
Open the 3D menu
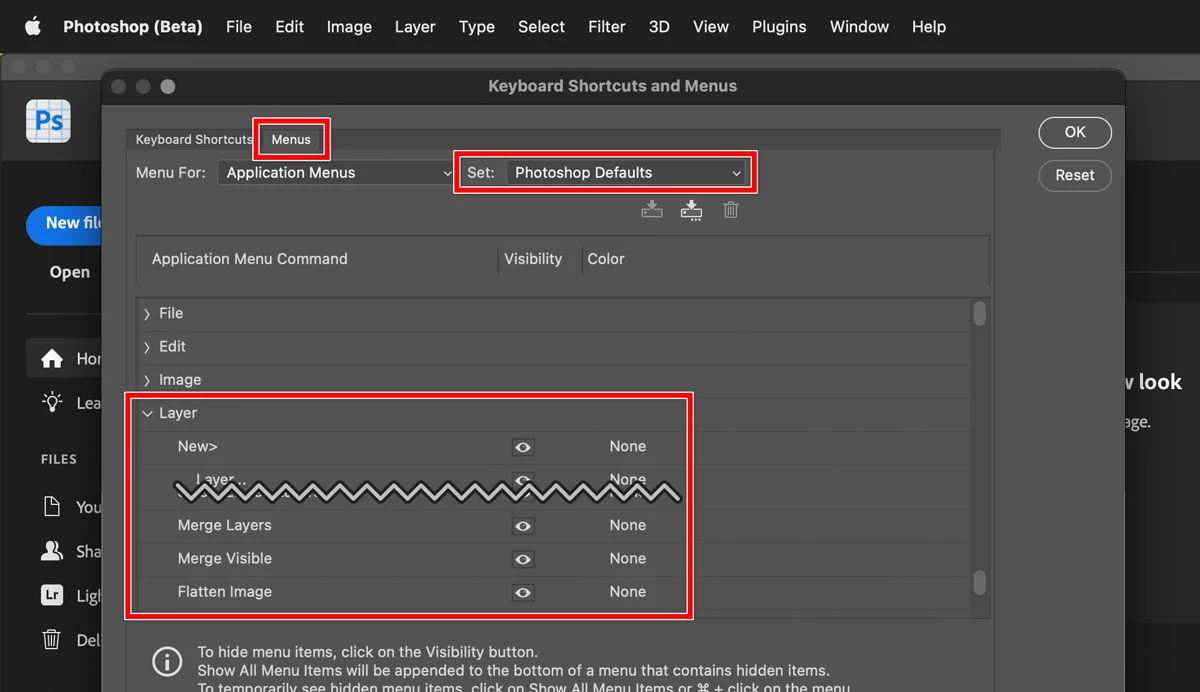point(659,27)
